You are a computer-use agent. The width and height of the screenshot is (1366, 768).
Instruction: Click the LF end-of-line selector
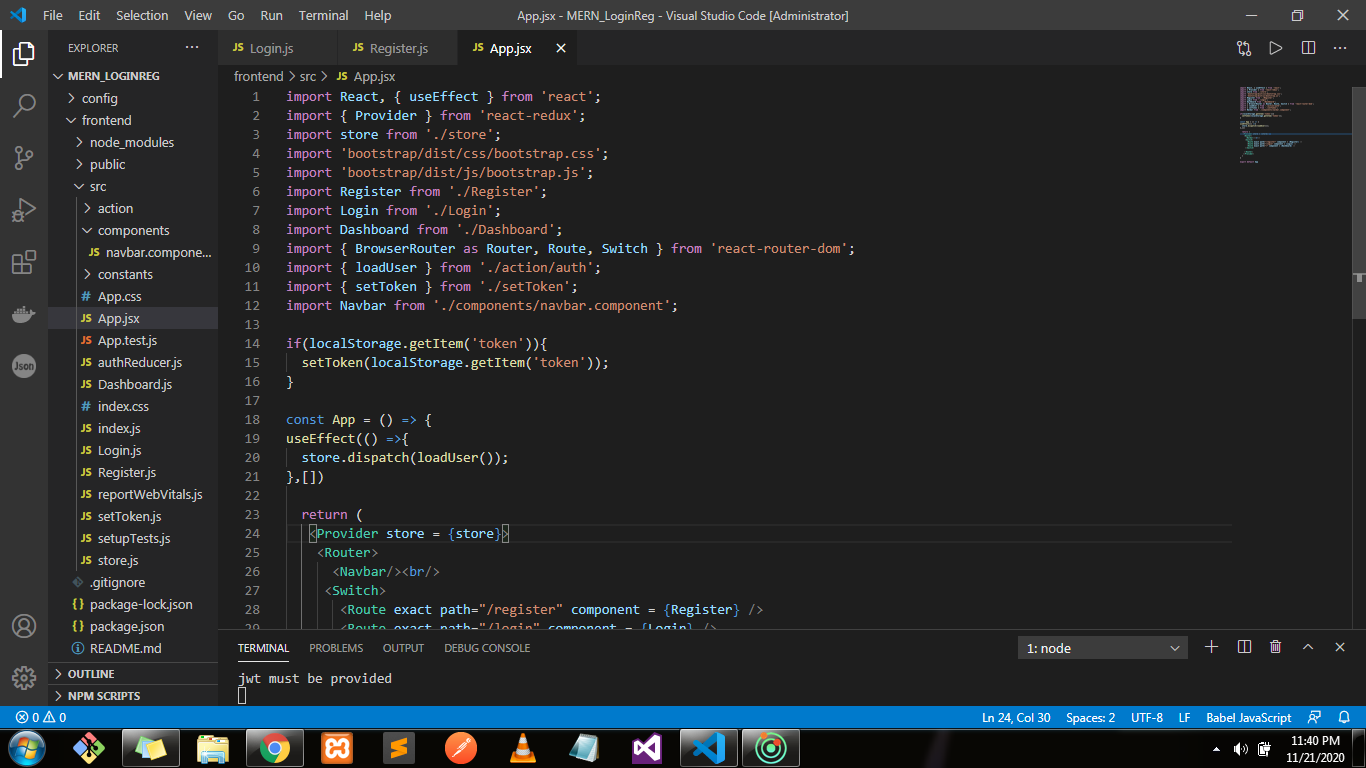pos(1184,717)
